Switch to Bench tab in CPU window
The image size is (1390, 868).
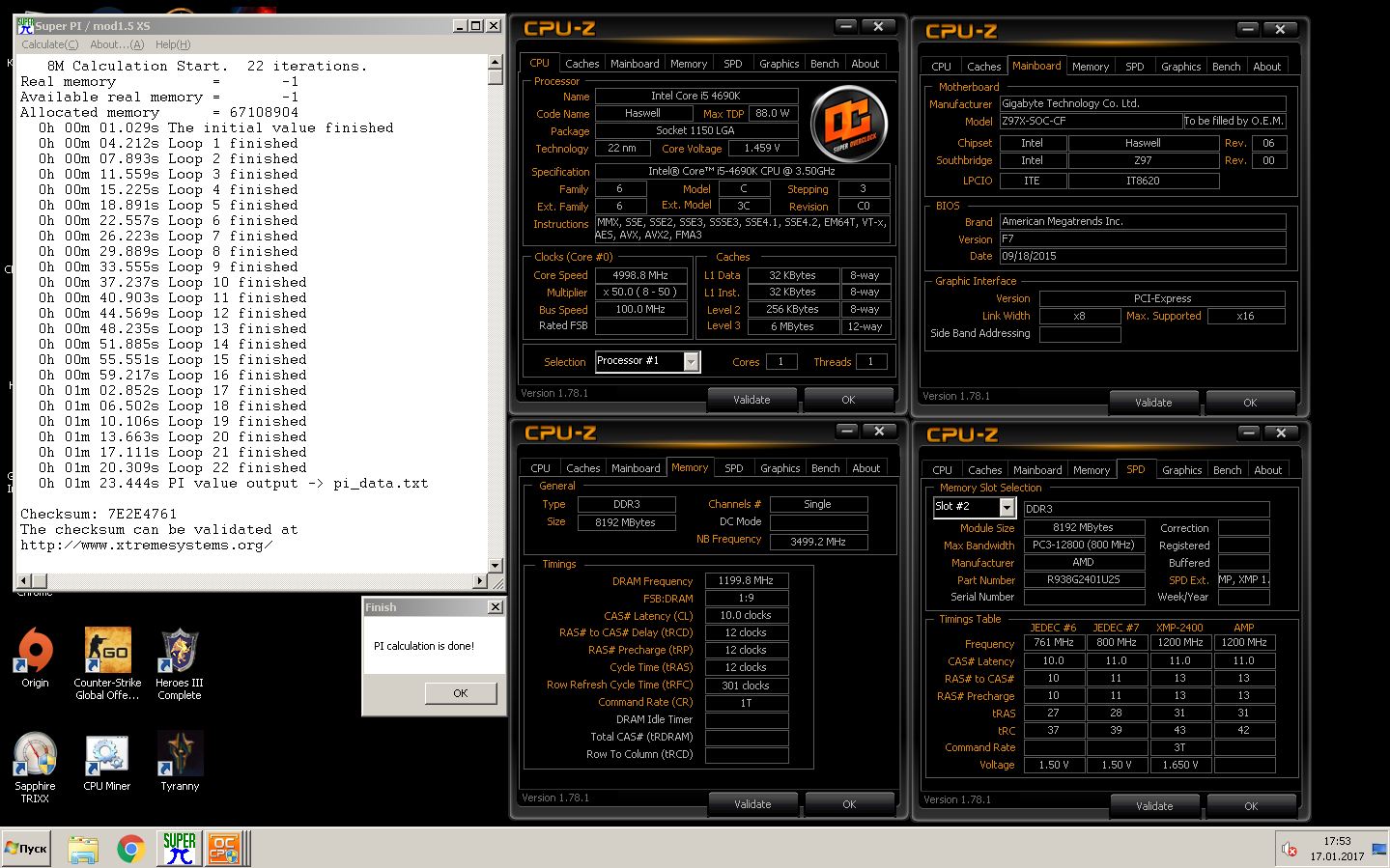coord(825,64)
